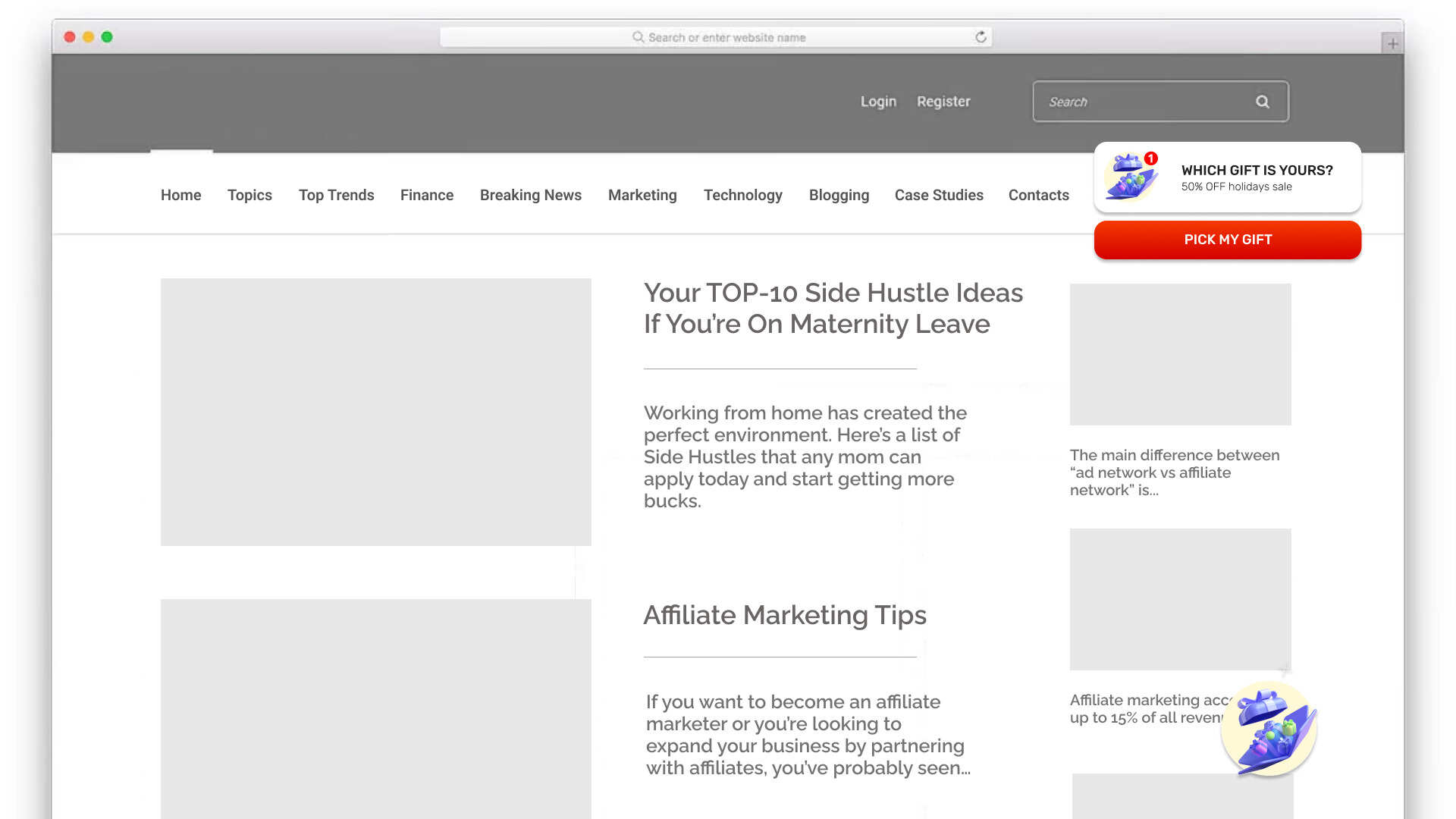Click the thumbnail above 'ad network vs affiliate'
This screenshot has width=1456, height=819.
(1180, 354)
